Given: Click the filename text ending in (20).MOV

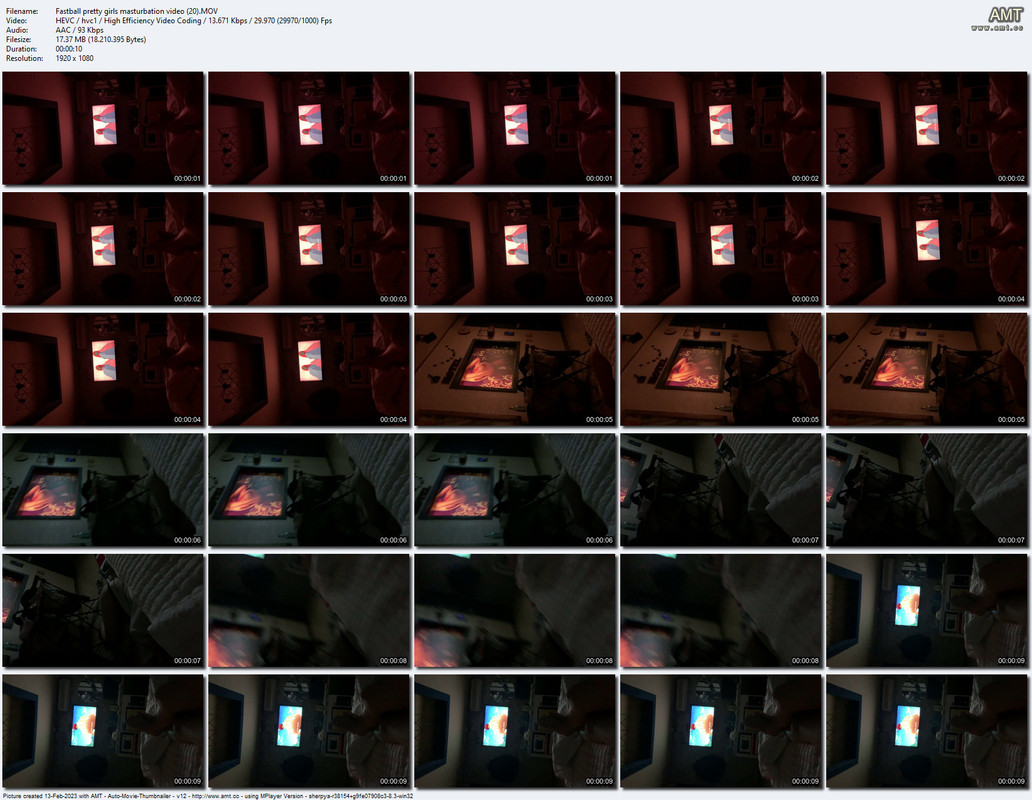Looking at the screenshot, I should 137,11.
